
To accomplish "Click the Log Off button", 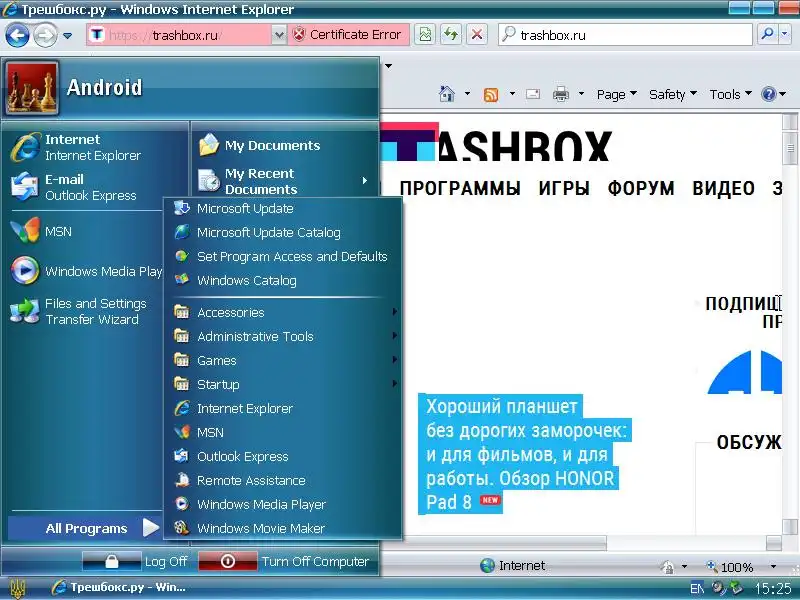I will [x=136, y=561].
